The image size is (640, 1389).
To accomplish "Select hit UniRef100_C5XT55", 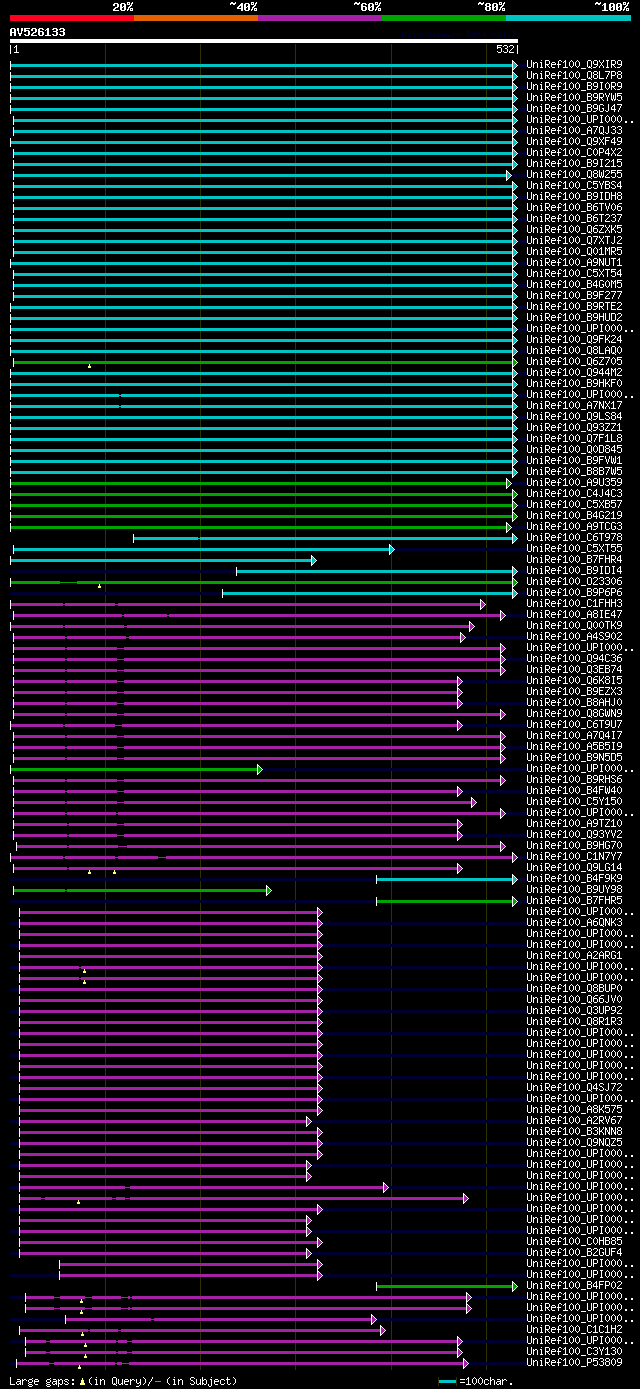I will tap(574, 548).
